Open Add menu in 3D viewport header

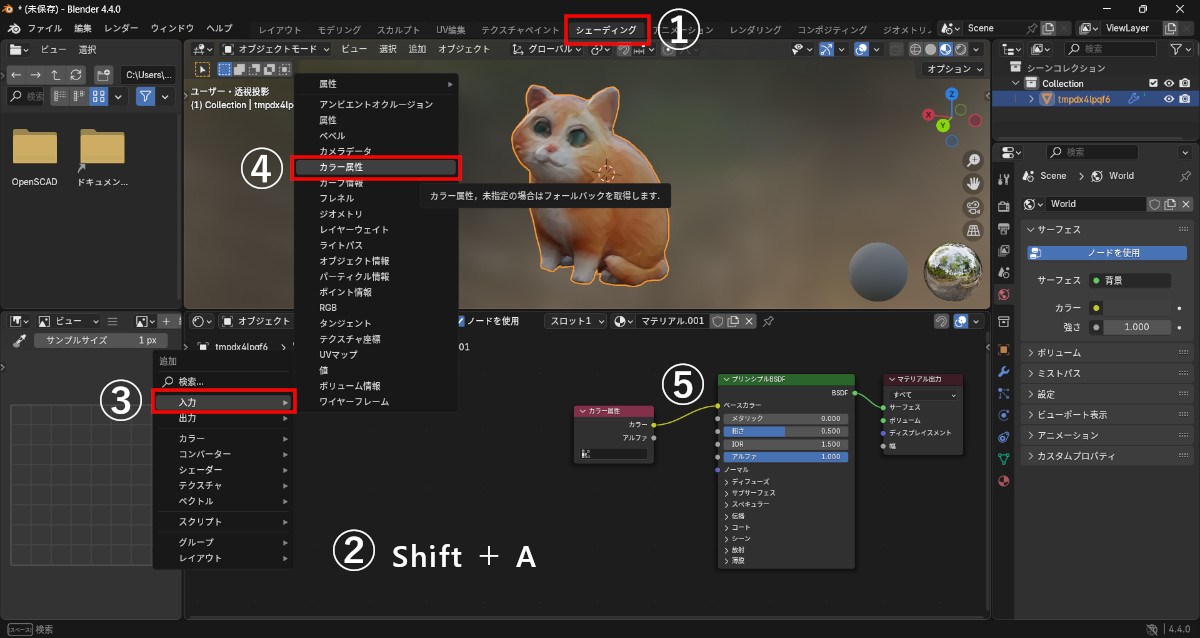(417, 49)
